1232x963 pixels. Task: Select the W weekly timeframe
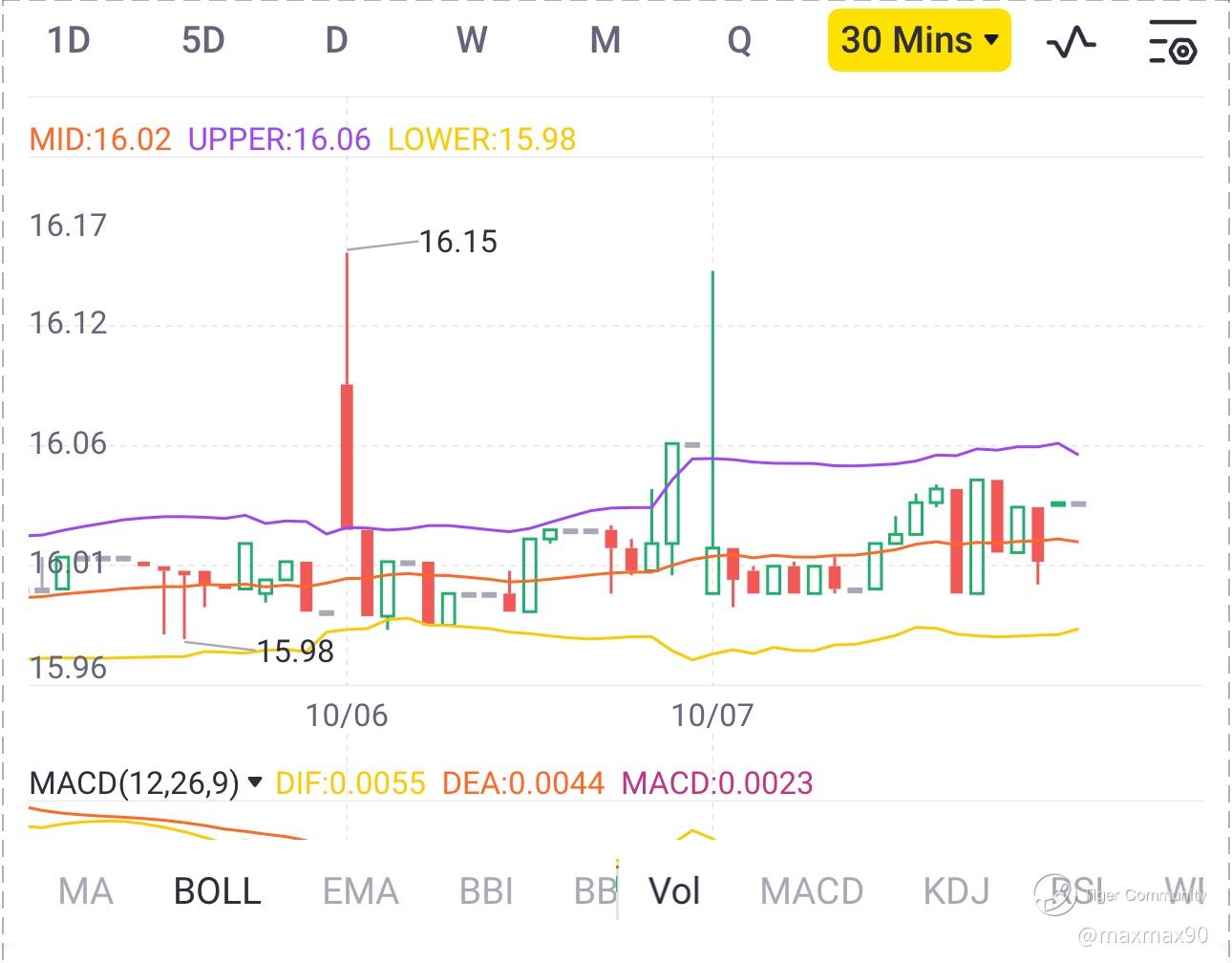(472, 40)
